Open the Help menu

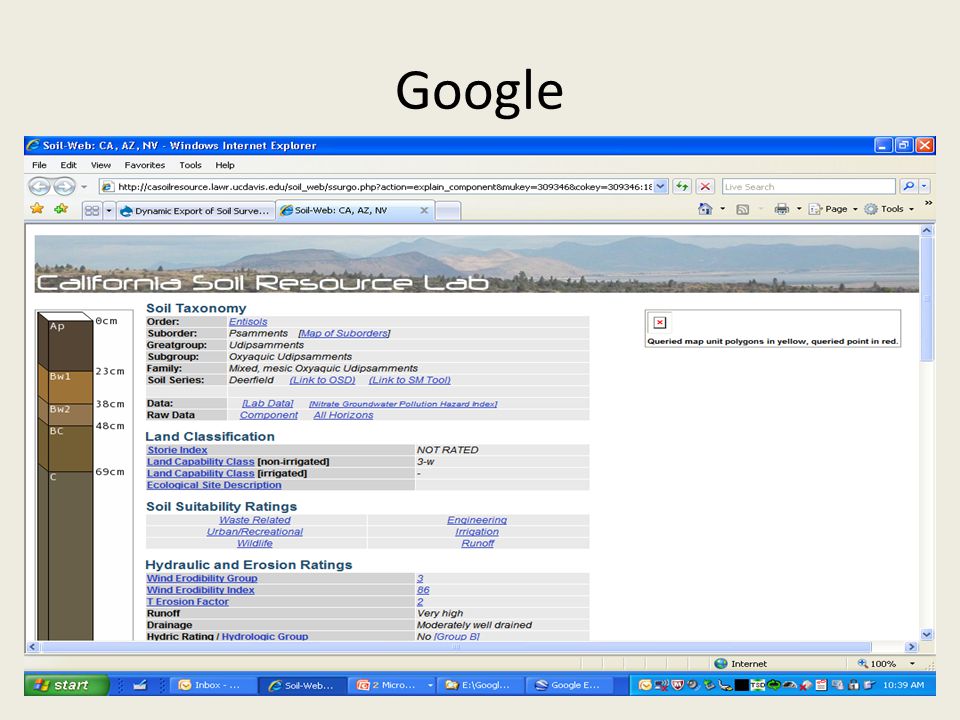[x=225, y=165]
